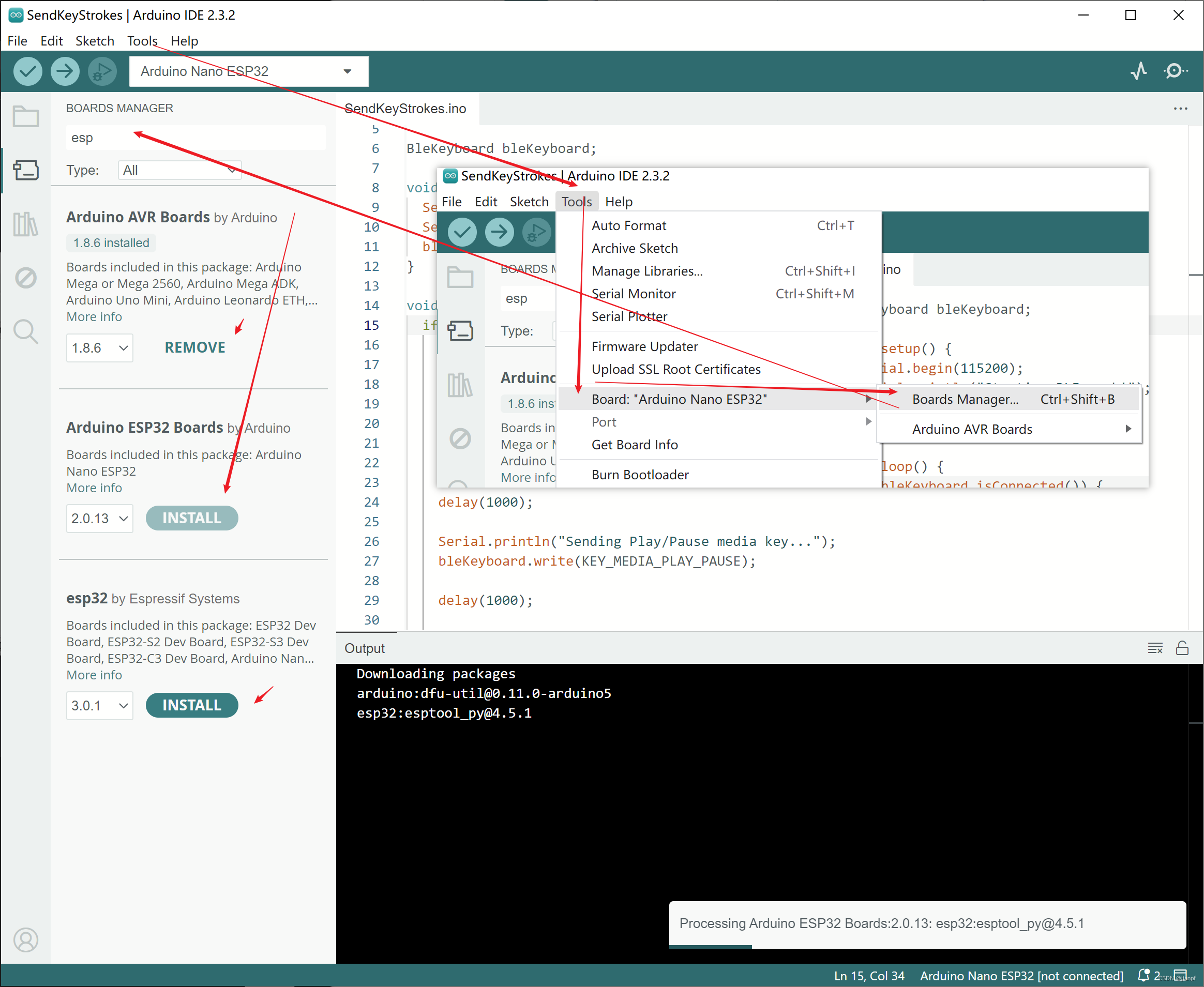Image resolution: width=1204 pixels, height=987 pixels.
Task: Open the Arduino Nano ESP32 board selector dropdown
Action: click(x=249, y=71)
